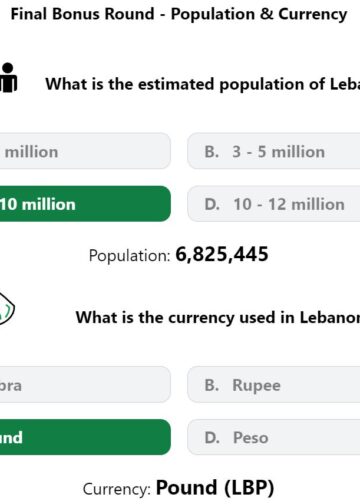The height and width of the screenshot is (504, 360).
Task: Select population option D, 10 - 12 million
Action: pos(274,204)
